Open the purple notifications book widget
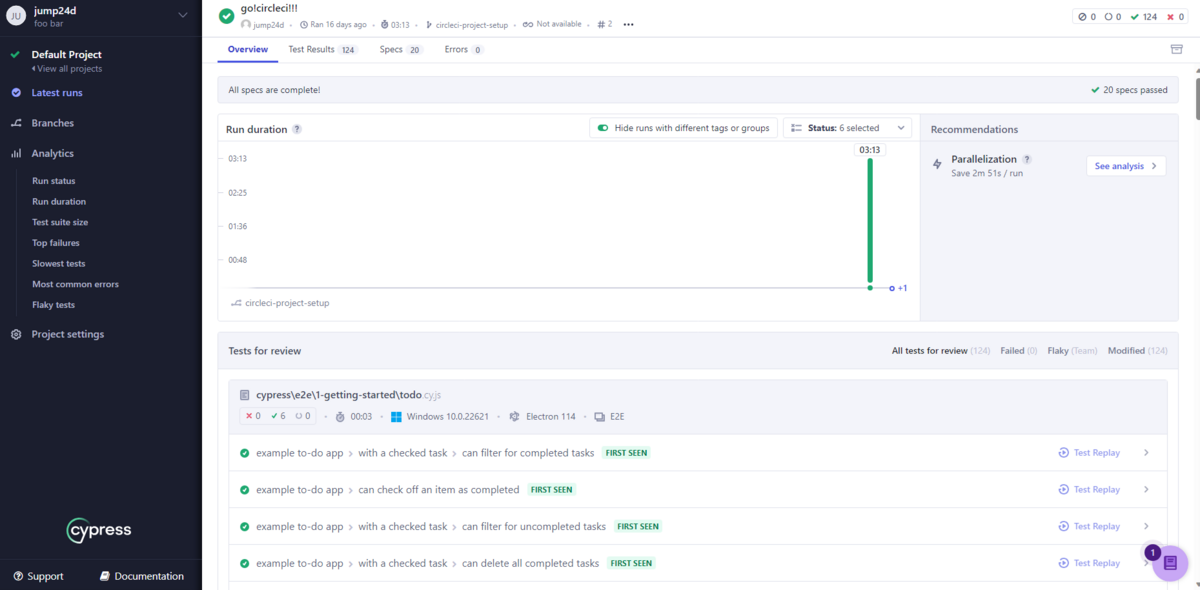Viewport: 1200px width, 590px height. click(1170, 563)
